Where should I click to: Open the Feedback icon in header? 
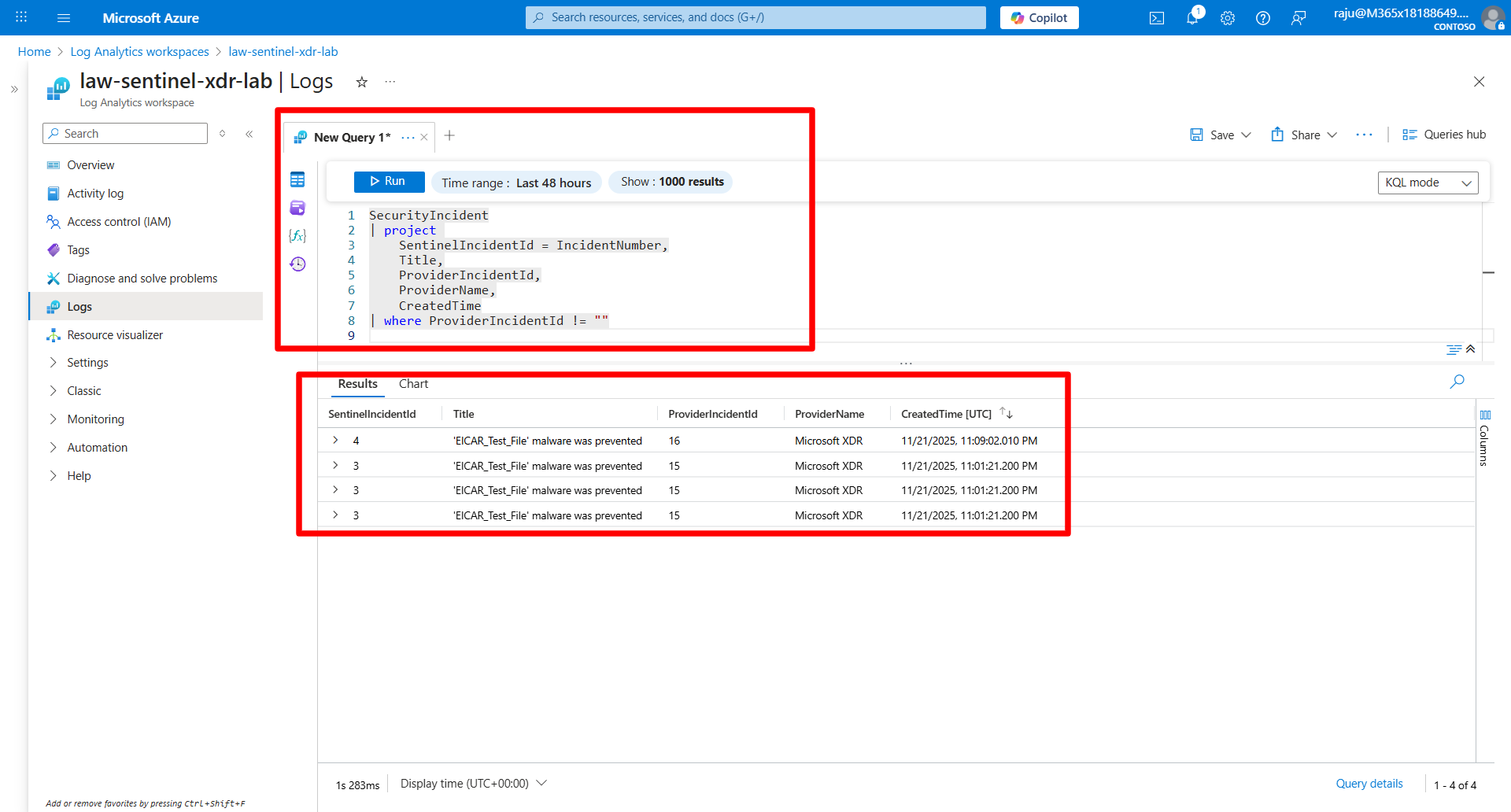click(1299, 18)
